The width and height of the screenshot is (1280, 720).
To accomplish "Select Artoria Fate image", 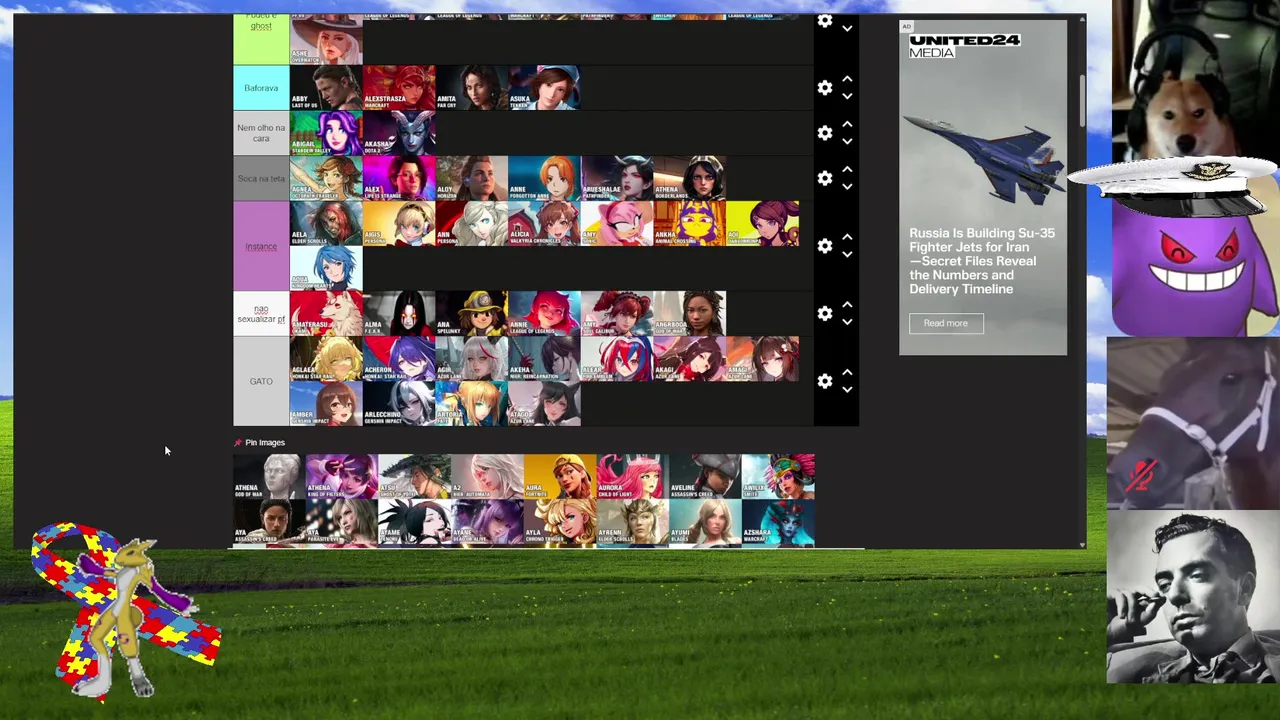I will tap(472, 404).
